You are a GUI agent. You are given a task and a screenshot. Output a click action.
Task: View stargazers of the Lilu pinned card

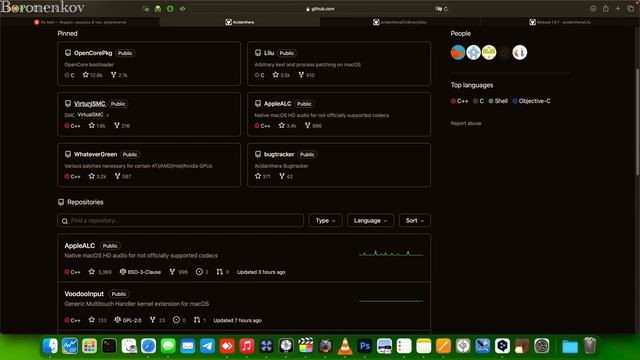click(281, 75)
